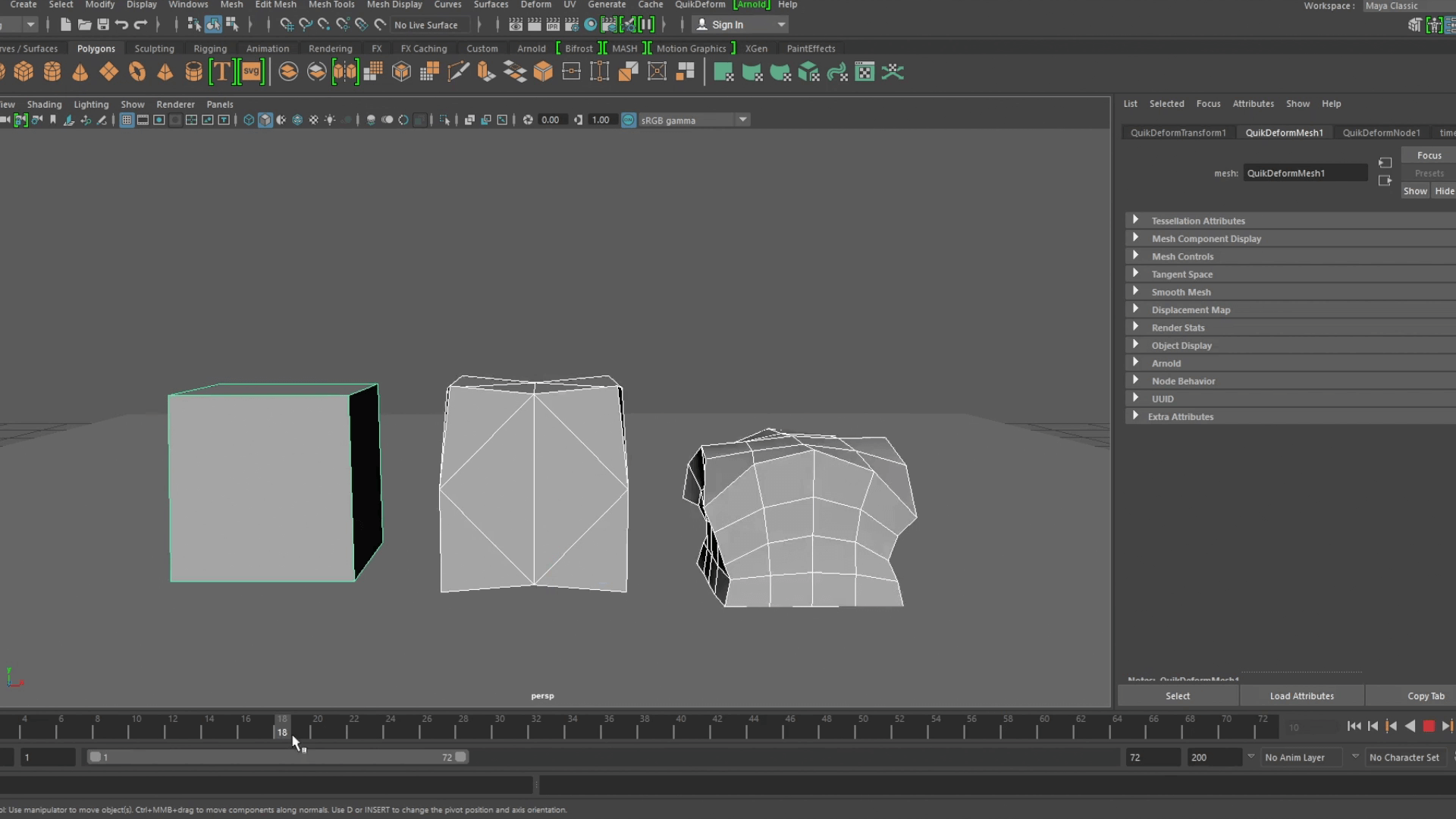Click frame 40 on the timeline
The image size is (1456, 819).
[681, 730]
